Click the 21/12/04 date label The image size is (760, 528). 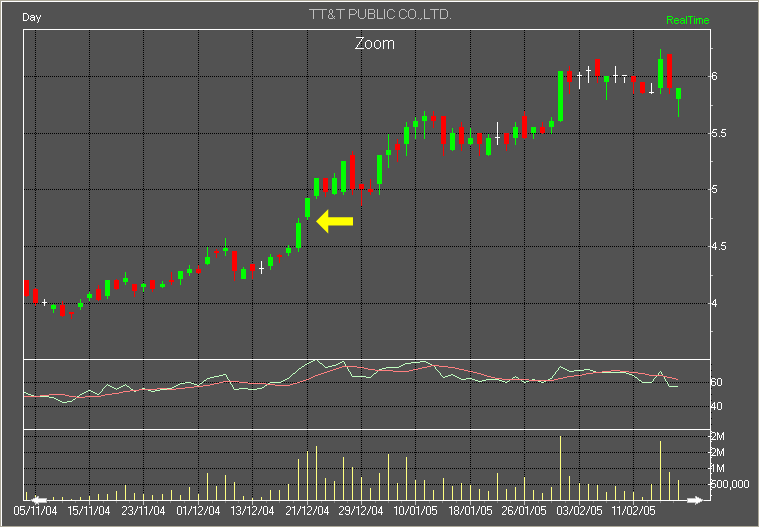click(x=307, y=511)
